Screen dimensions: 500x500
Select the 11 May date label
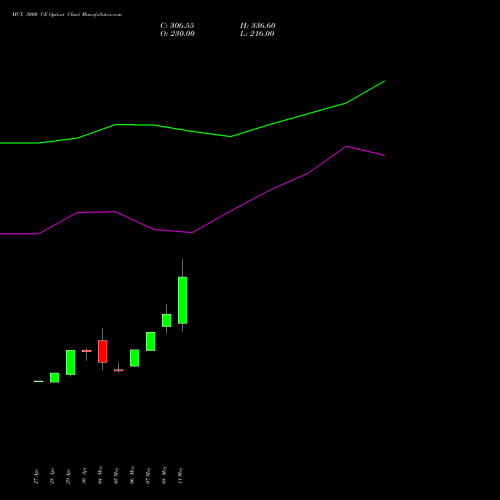(x=180, y=475)
